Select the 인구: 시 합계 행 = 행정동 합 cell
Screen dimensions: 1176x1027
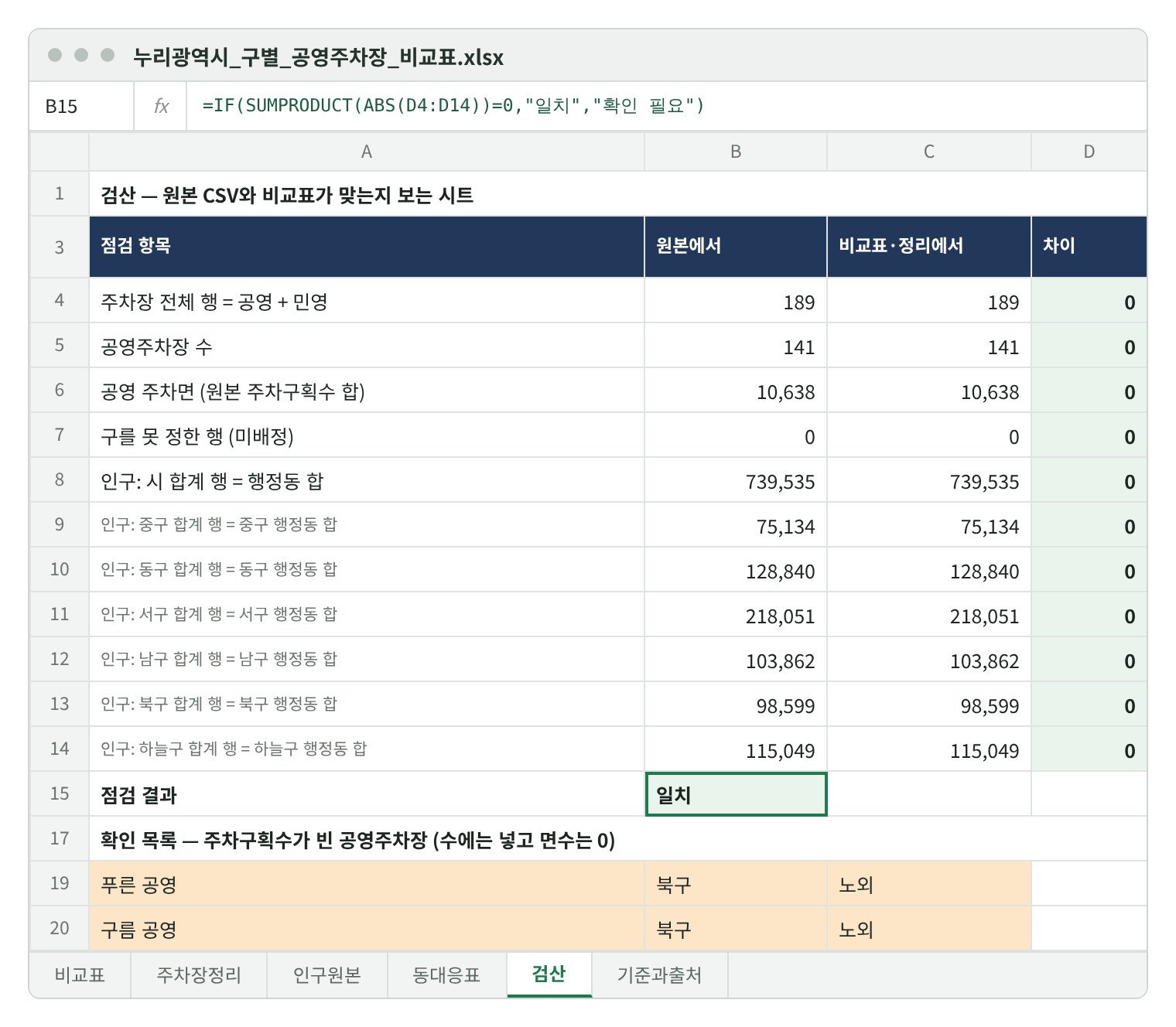(367, 480)
